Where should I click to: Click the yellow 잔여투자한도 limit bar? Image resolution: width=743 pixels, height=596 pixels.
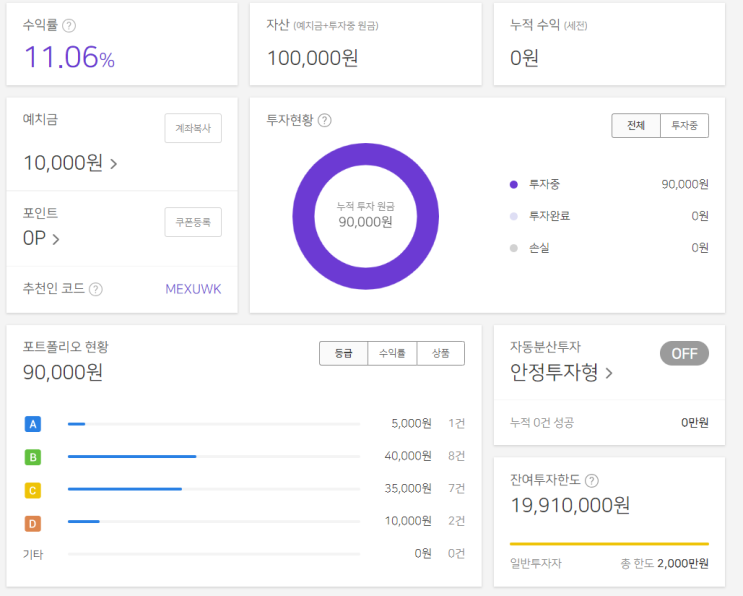pos(609,544)
